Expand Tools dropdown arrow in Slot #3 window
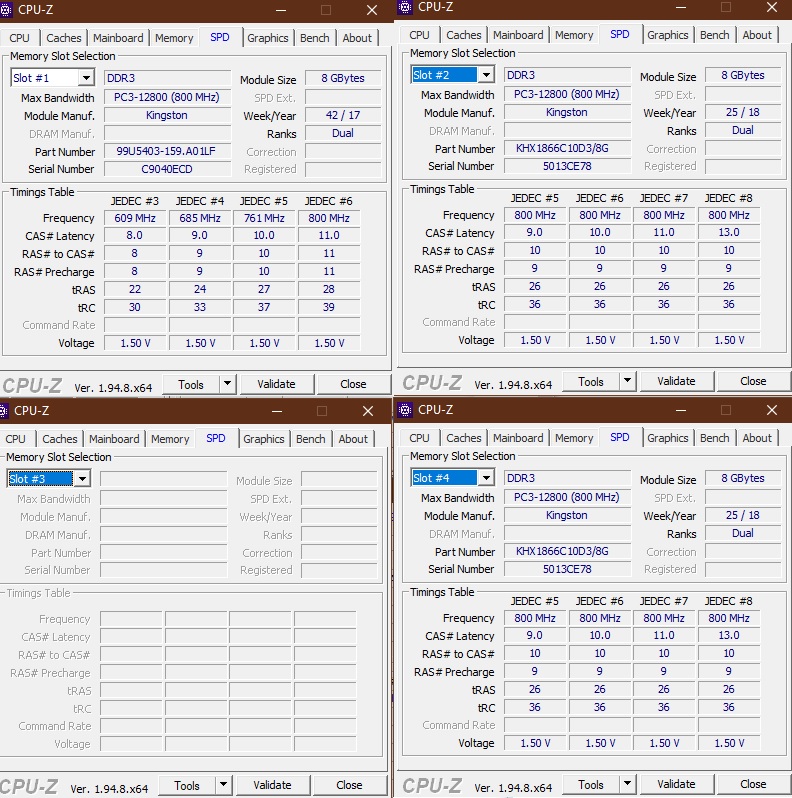792x798 pixels. (x=223, y=785)
